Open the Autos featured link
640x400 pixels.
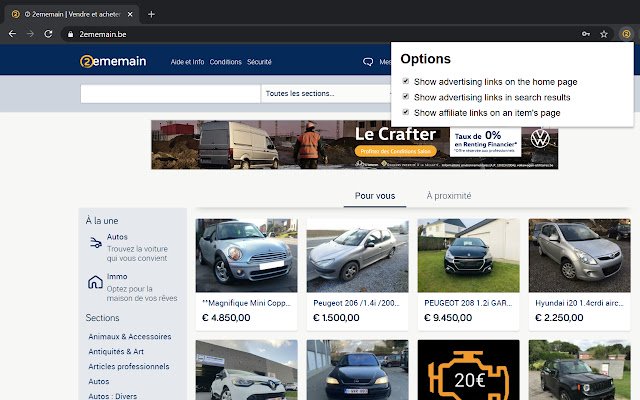[117, 237]
